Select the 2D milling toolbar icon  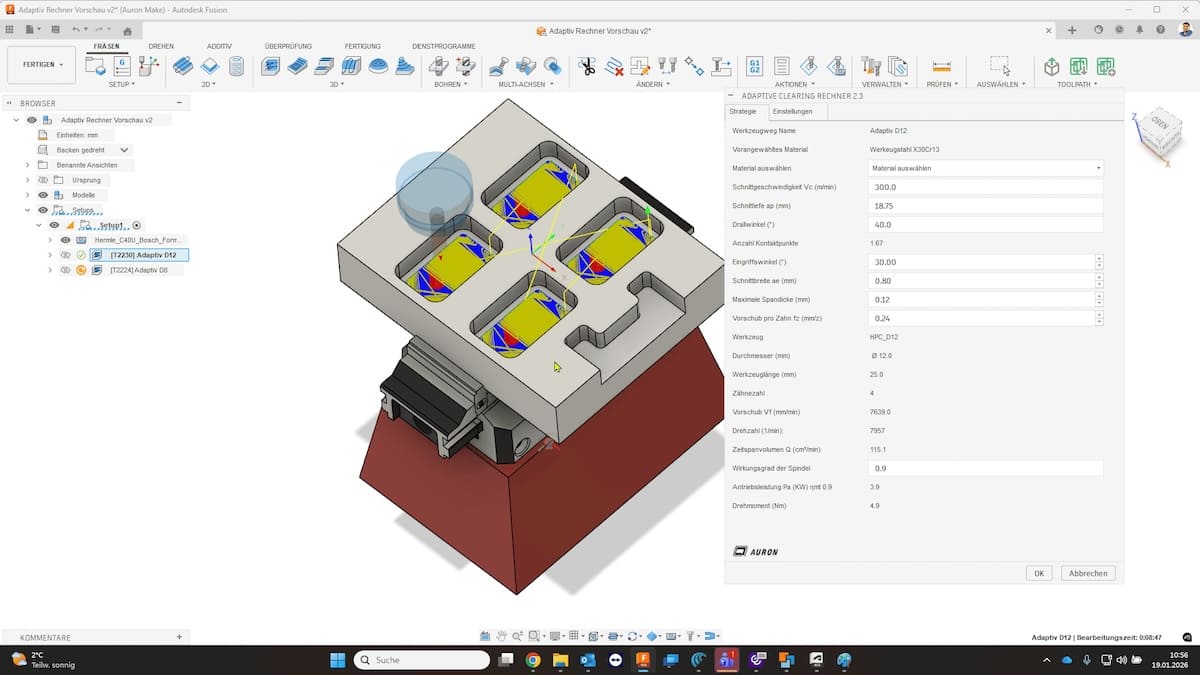pyautogui.click(x=183, y=67)
